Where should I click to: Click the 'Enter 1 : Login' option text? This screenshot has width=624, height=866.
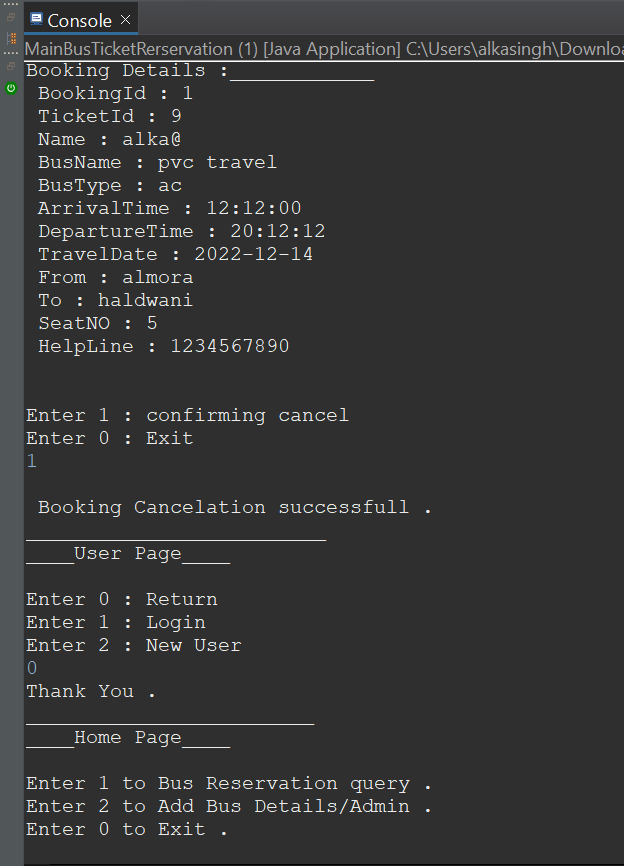click(x=116, y=621)
